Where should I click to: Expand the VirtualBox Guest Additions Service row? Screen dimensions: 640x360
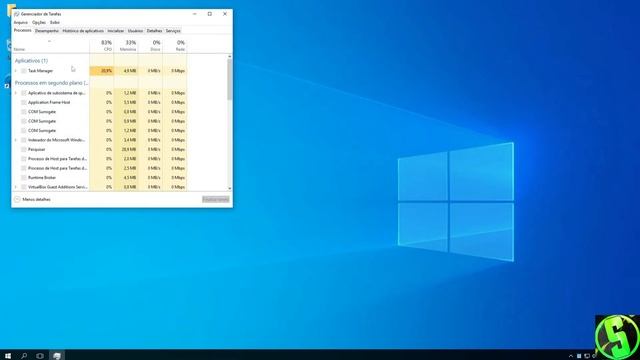tap(16, 187)
